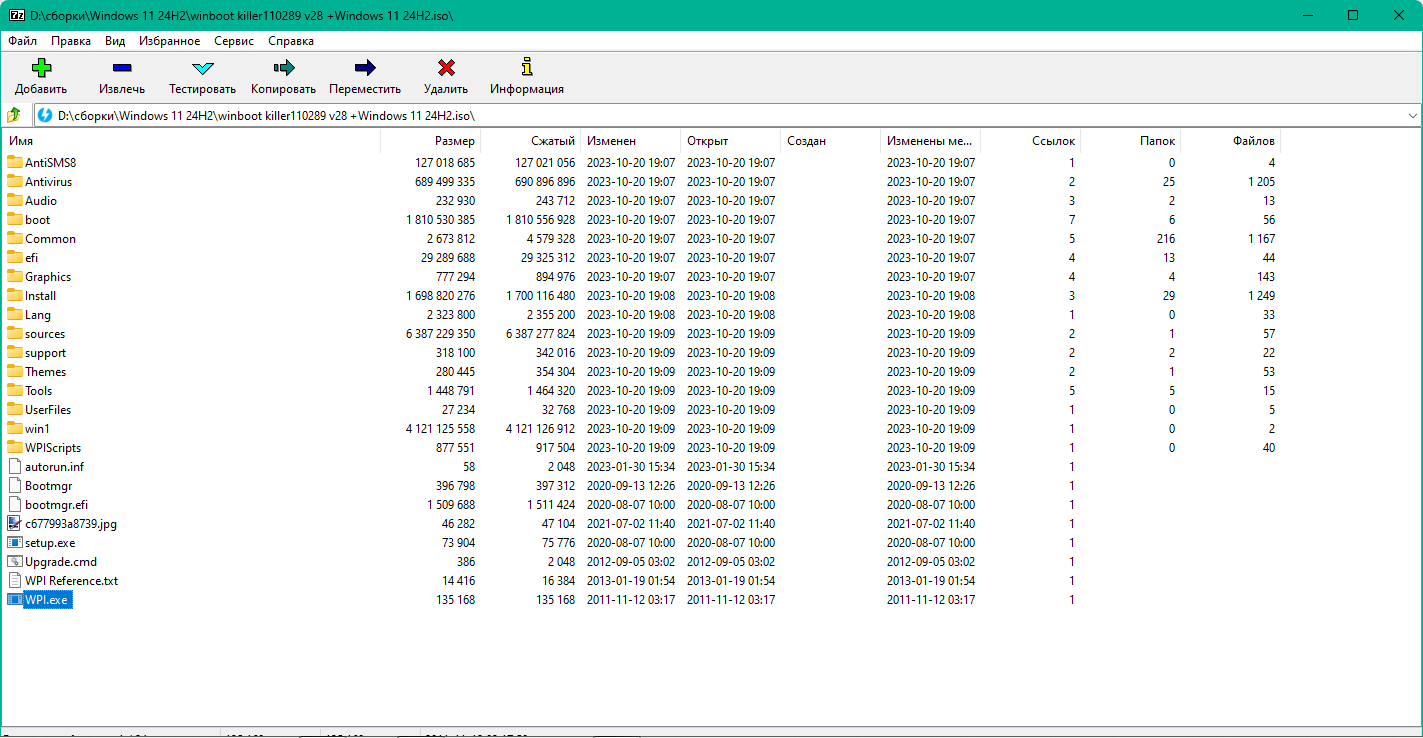Viewport: 1423px width, 738px height.
Task: Click inside the address path field
Action: coord(700,115)
